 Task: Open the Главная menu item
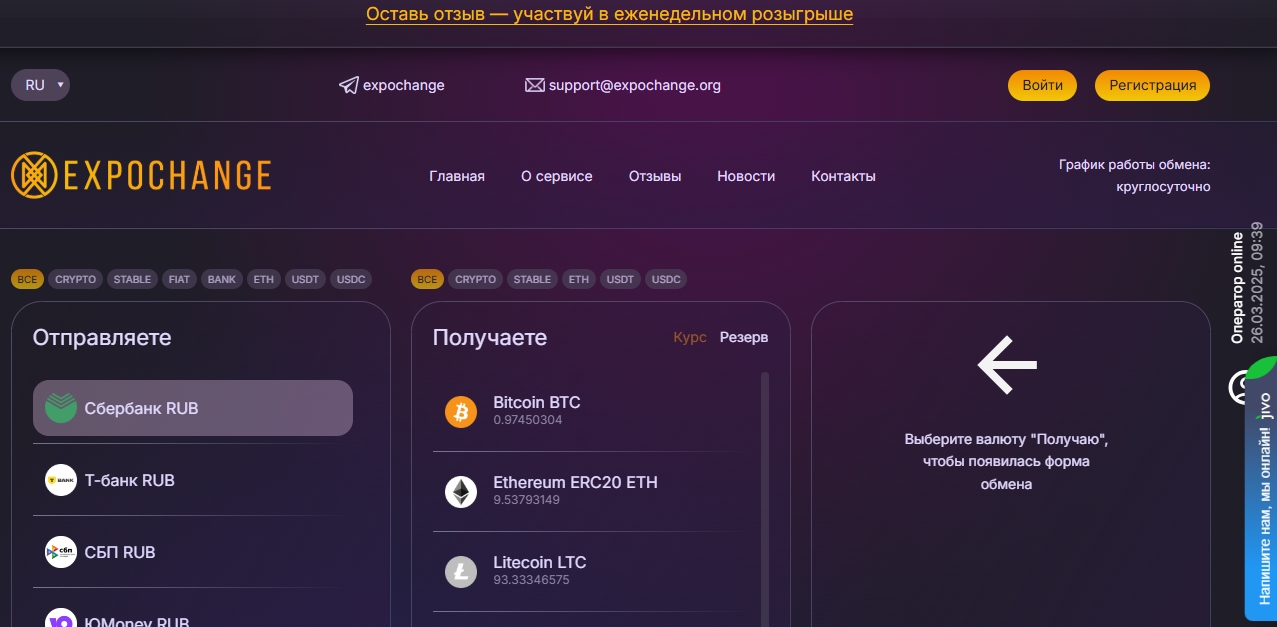coord(457,176)
